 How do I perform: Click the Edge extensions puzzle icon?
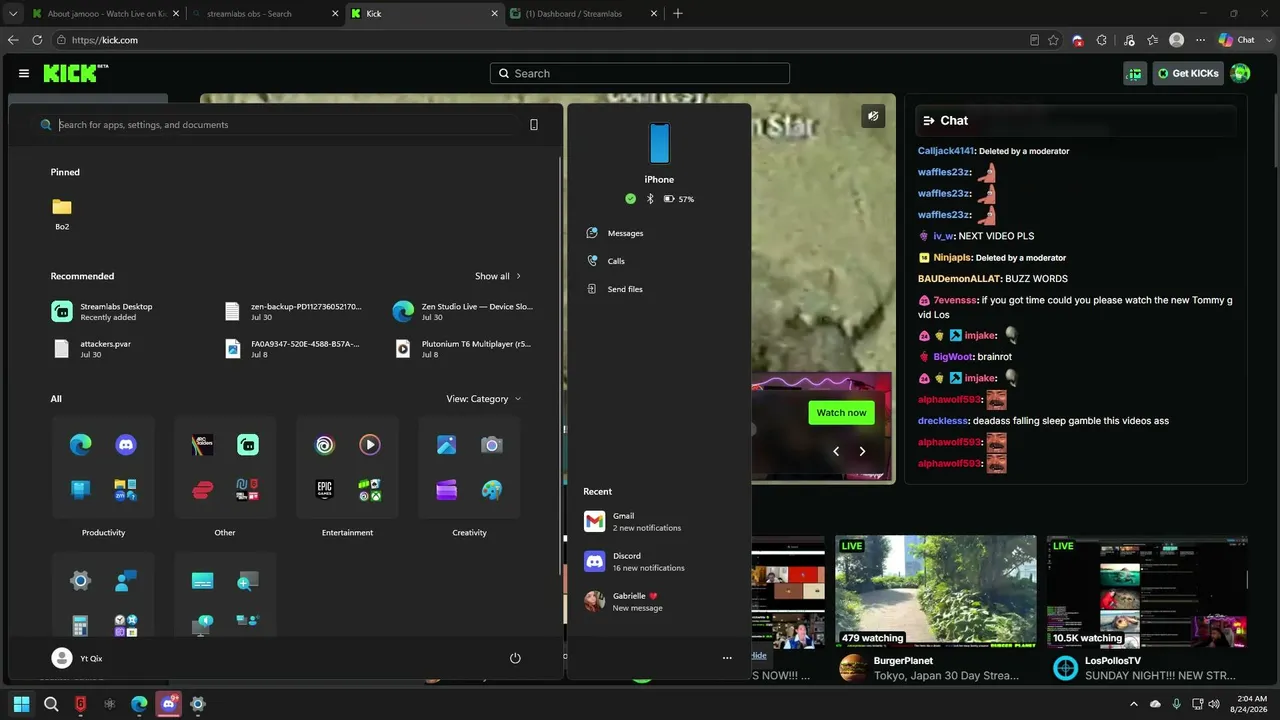1101,40
